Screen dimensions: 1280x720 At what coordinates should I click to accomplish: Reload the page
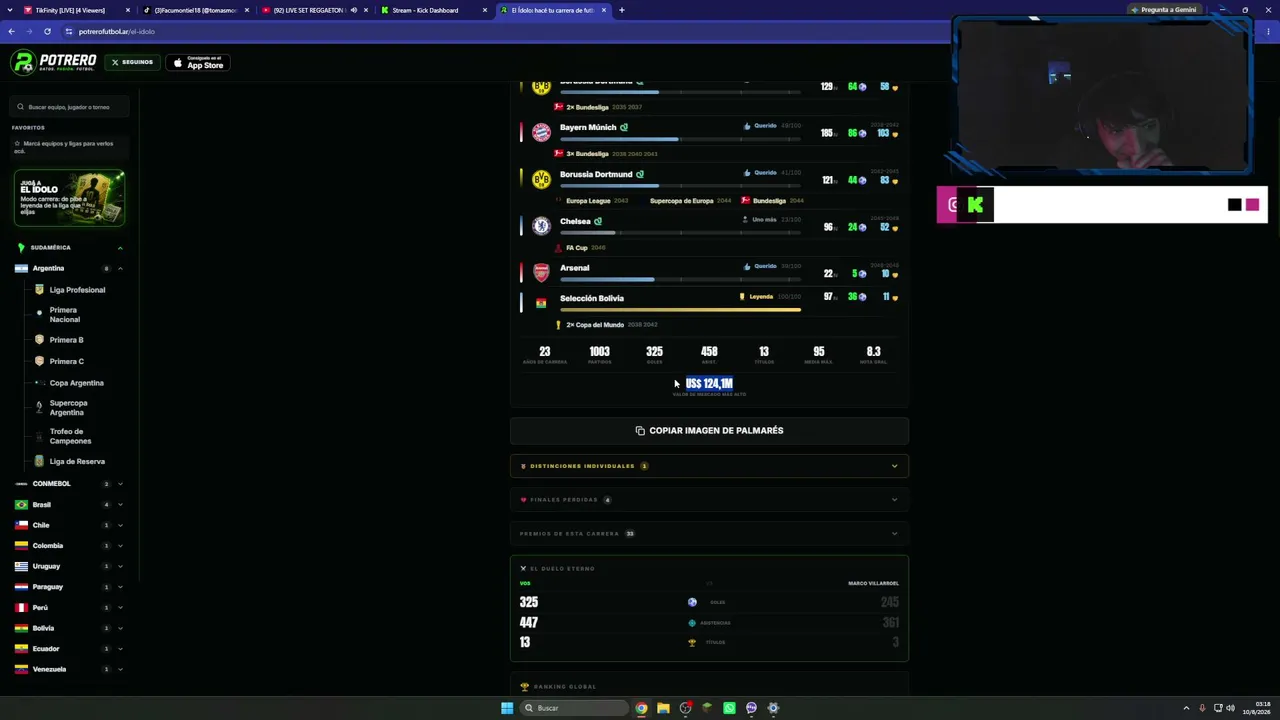(47, 31)
